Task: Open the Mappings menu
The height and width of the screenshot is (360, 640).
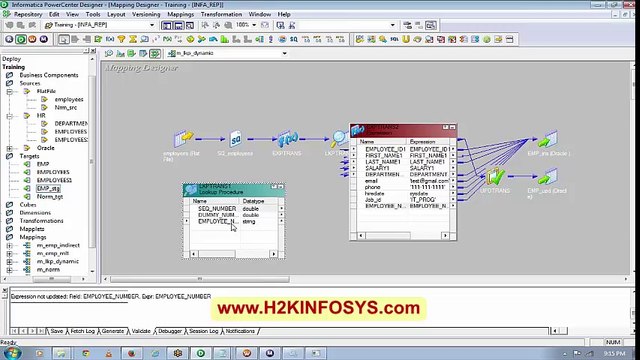Action: [x=181, y=14]
